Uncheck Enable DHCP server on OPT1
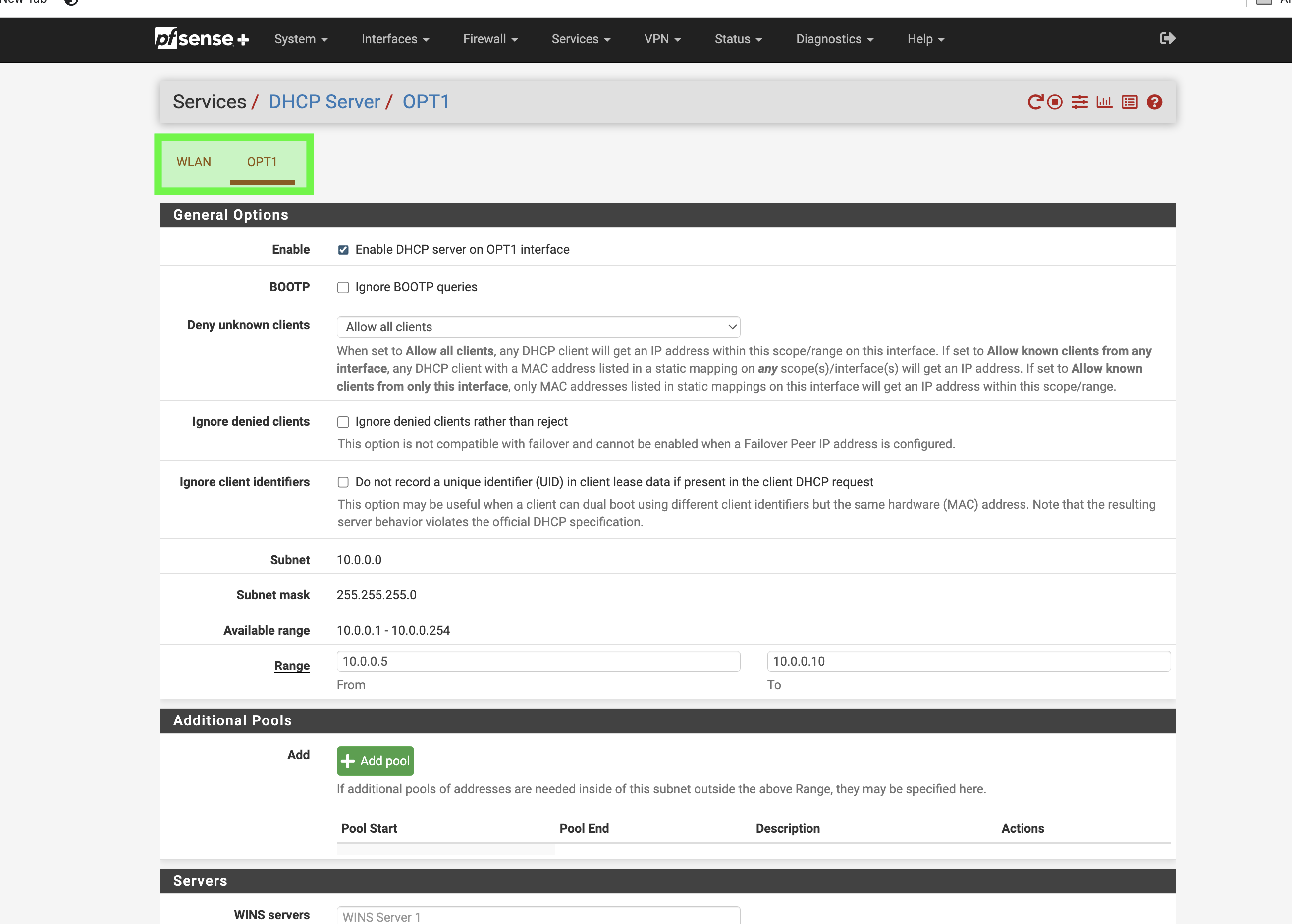Screen dimensions: 1292x924 [x=343, y=250]
